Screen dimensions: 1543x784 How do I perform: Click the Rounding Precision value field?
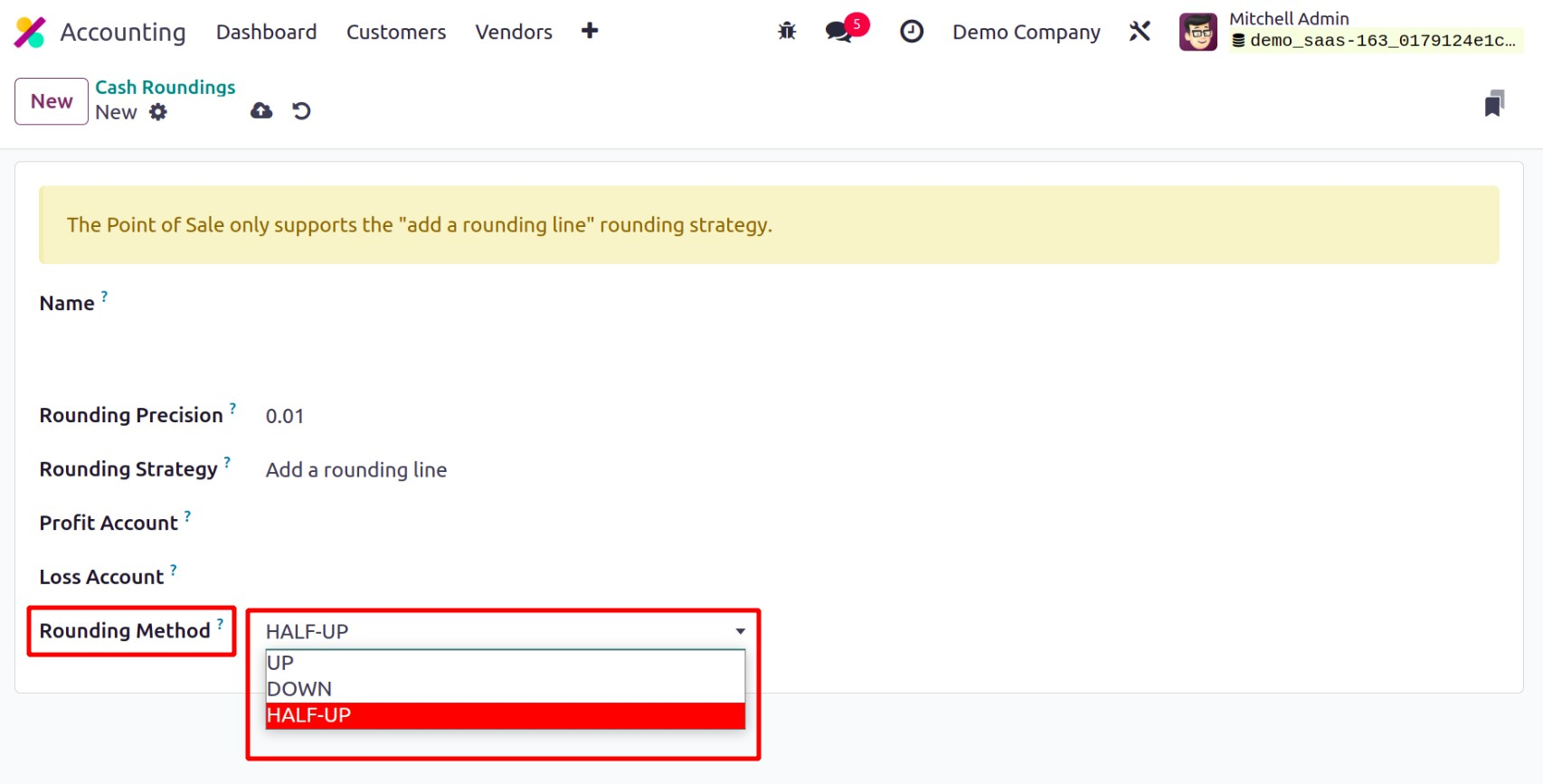[x=285, y=416]
